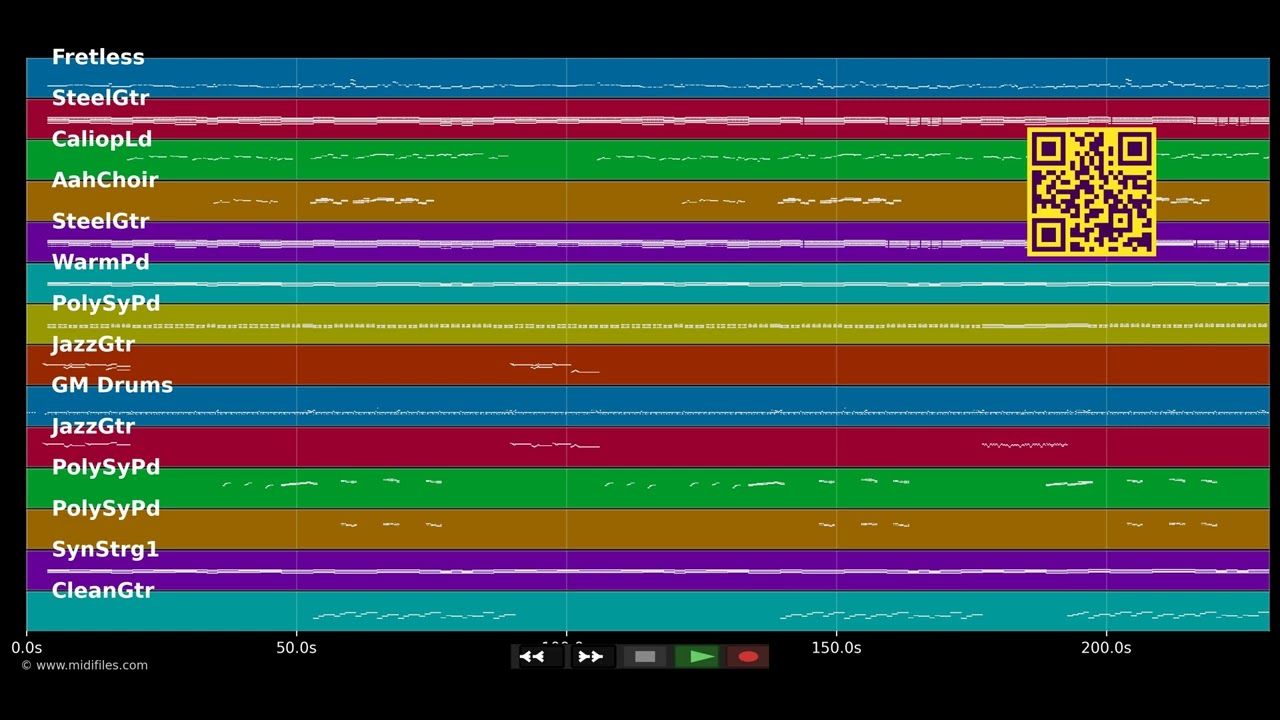Jump to the 0.0s timeline marker
The width and height of the screenshot is (1280, 720).
tap(27, 648)
